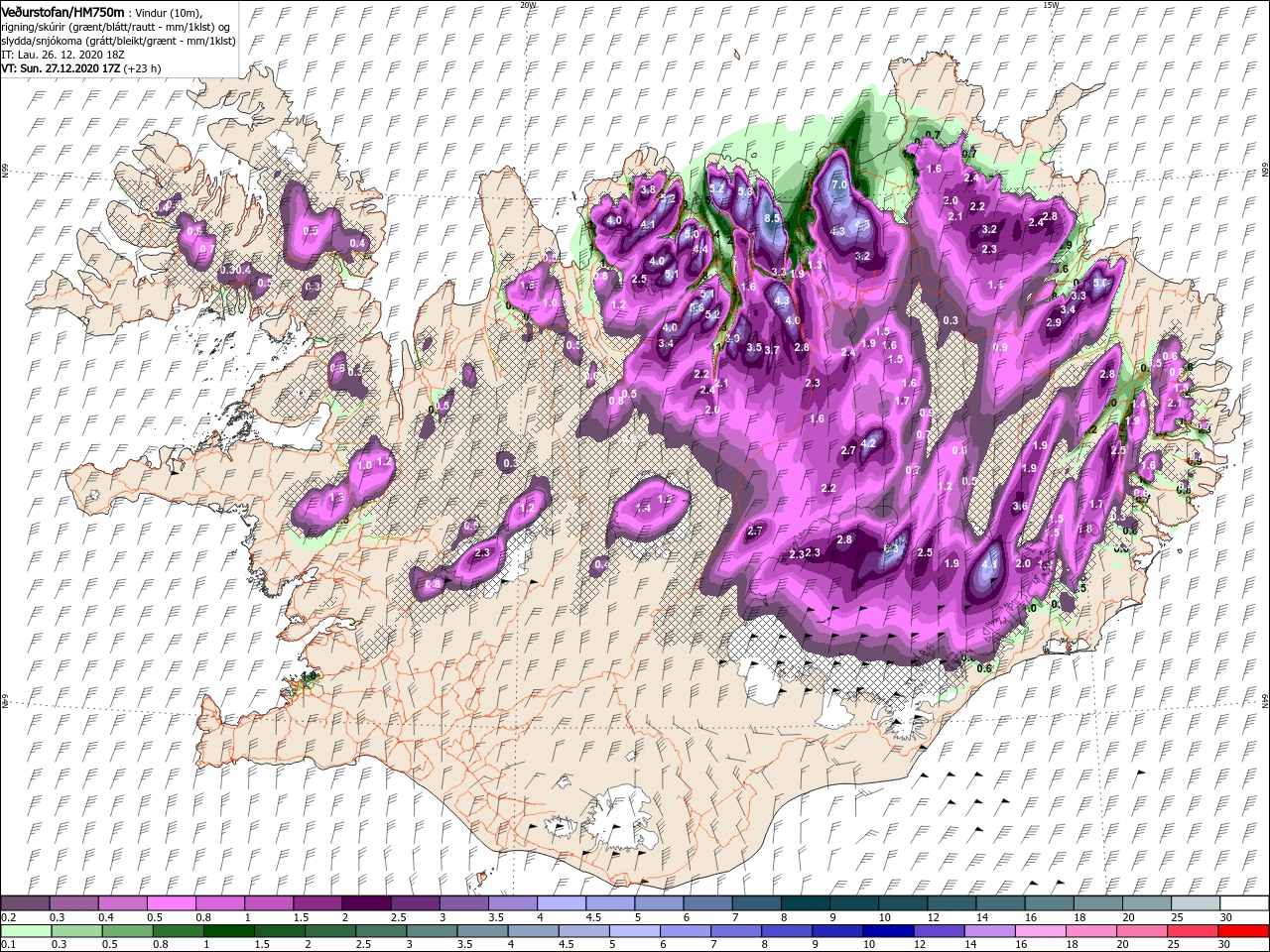1270x952 pixels.
Task: Click the magenta 1–1.5 snow legend swatch
Action: (268, 903)
